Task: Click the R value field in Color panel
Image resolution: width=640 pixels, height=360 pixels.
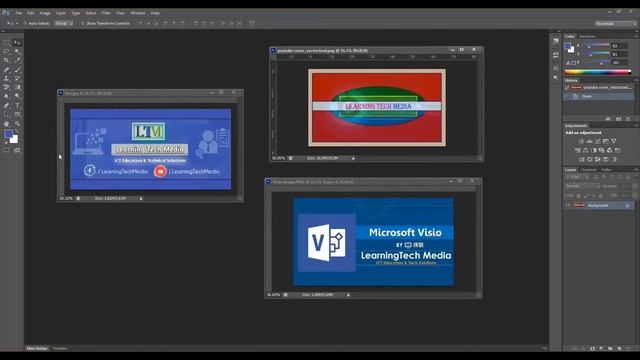Action: [x=618, y=46]
